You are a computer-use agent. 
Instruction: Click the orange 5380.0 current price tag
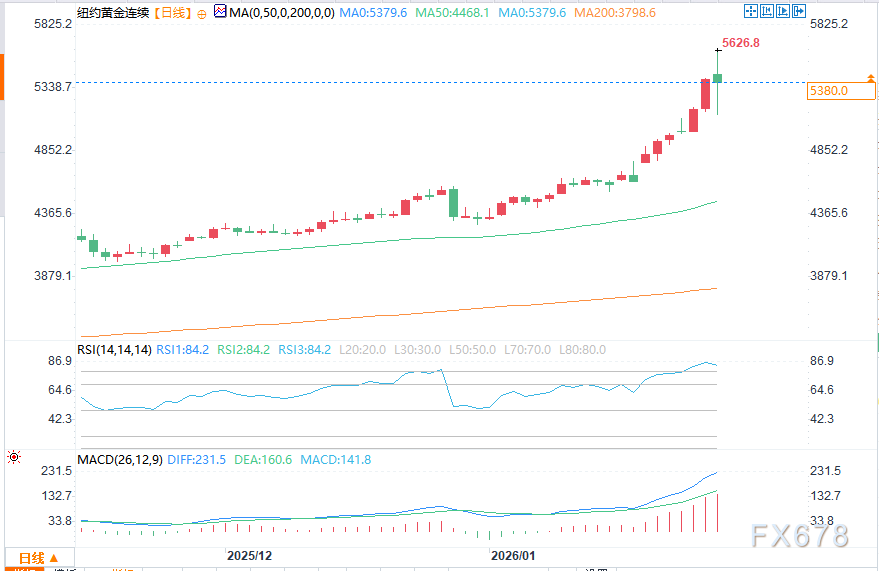click(828, 91)
